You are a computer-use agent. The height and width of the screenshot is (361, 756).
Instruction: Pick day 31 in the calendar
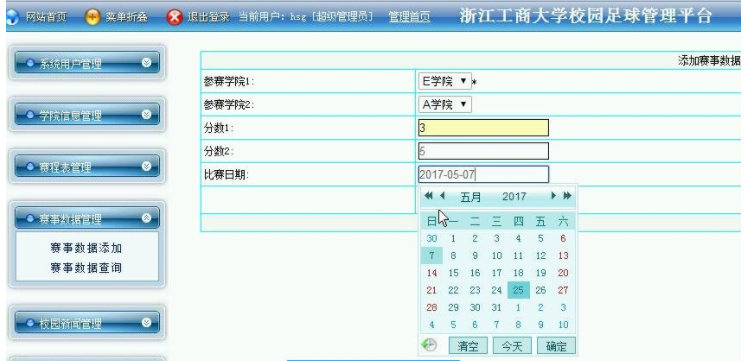[497, 308]
